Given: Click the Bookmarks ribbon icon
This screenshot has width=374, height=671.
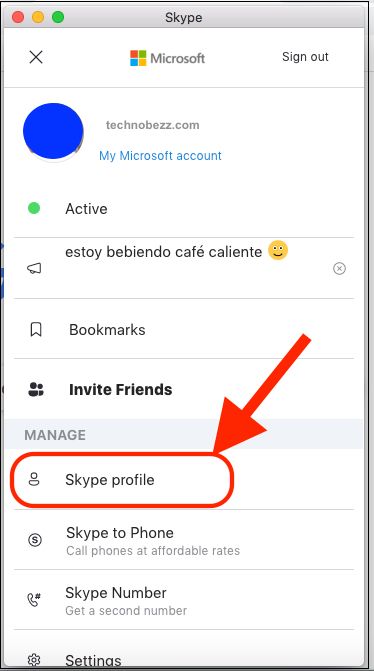Looking at the screenshot, I should [x=36, y=330].
